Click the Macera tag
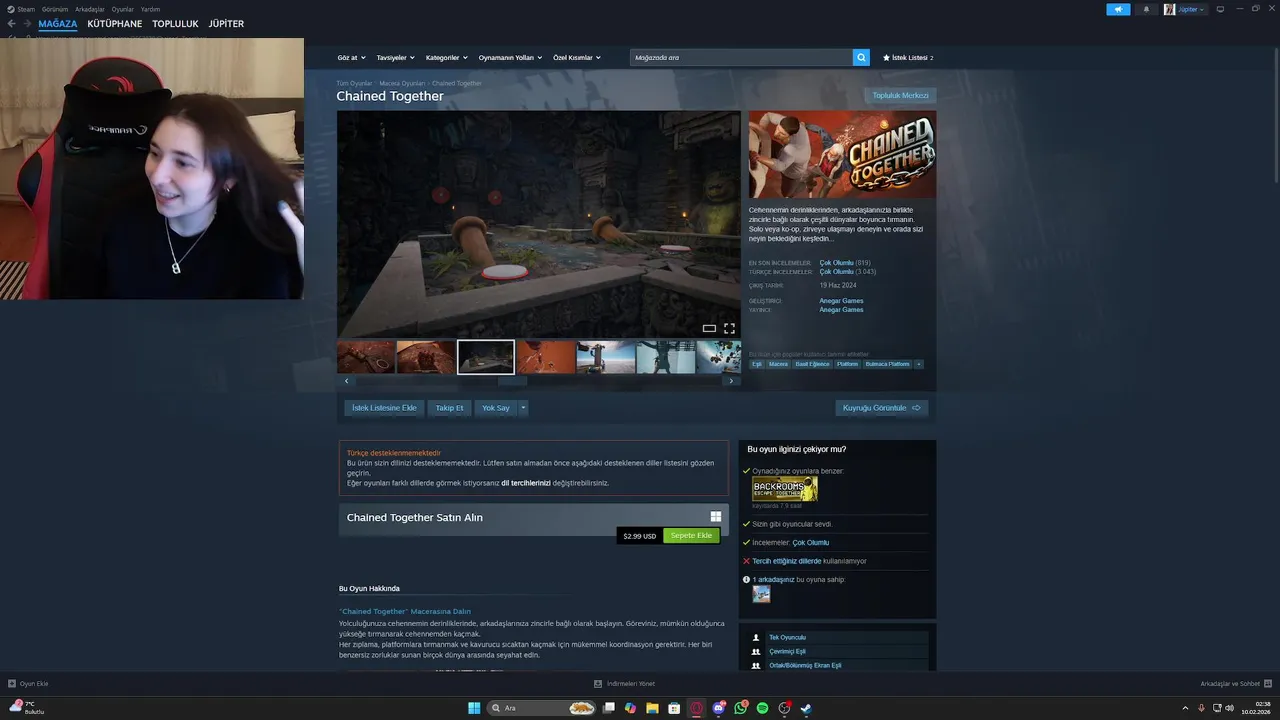 pos(778,364)
